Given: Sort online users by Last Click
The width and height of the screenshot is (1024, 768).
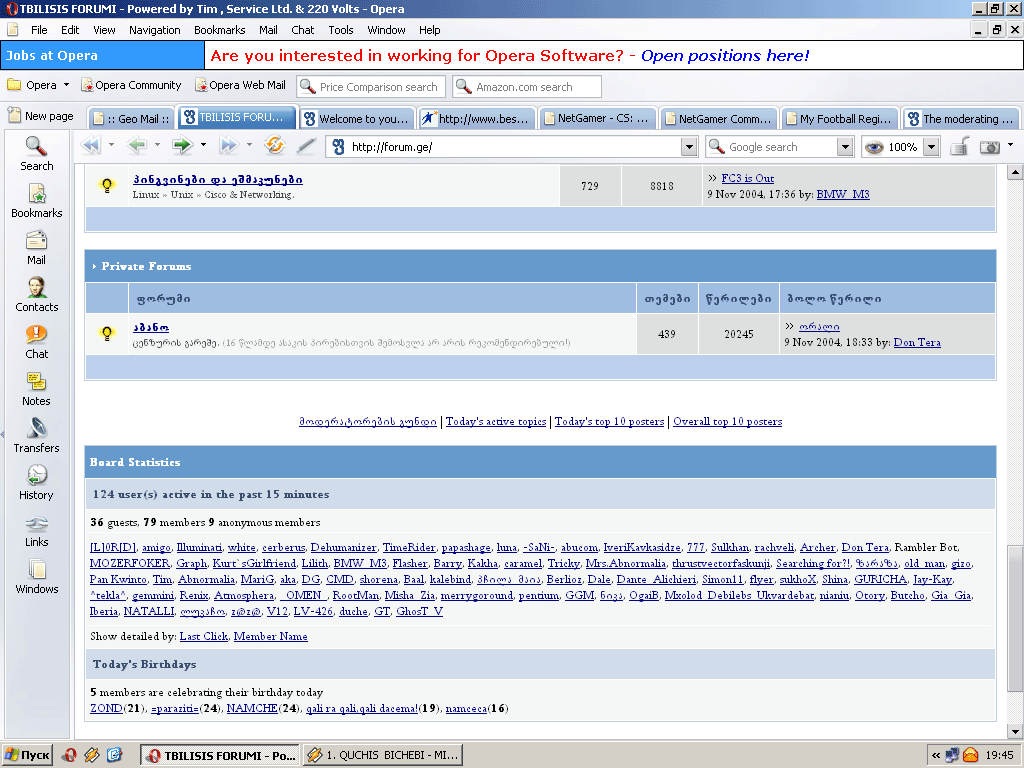Looking at the screenshot, I should 204,636.
